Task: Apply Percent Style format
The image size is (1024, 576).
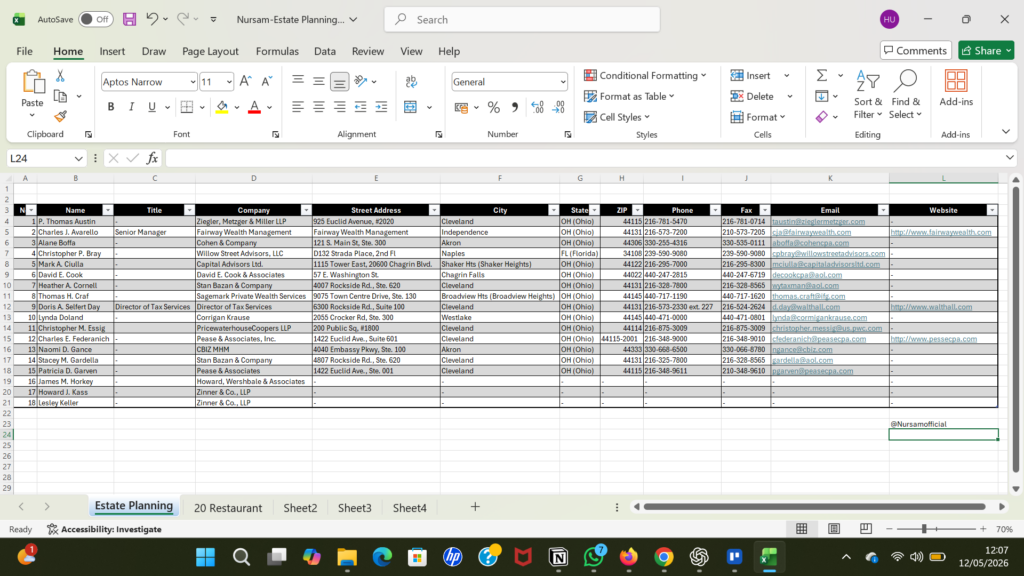Action: [x=494, y=108]
